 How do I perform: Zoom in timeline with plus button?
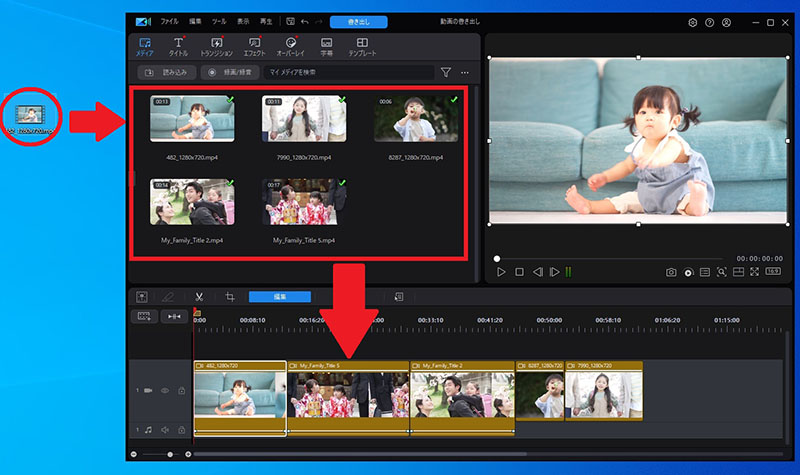pos(188,454)
